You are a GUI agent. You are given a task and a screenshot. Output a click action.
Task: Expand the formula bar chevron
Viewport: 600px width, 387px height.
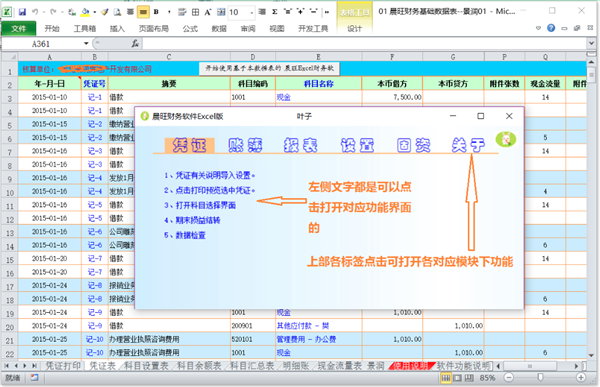point(592,44)
